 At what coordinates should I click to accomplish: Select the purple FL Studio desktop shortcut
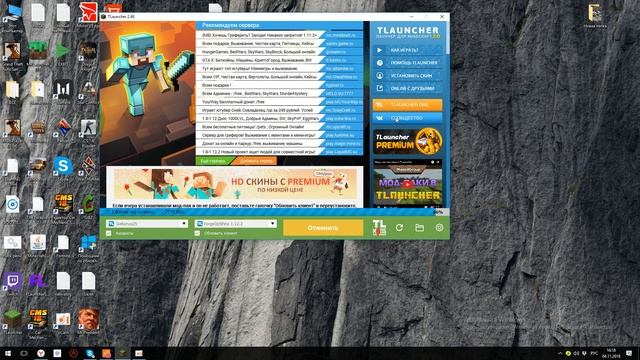coord(38,281)
